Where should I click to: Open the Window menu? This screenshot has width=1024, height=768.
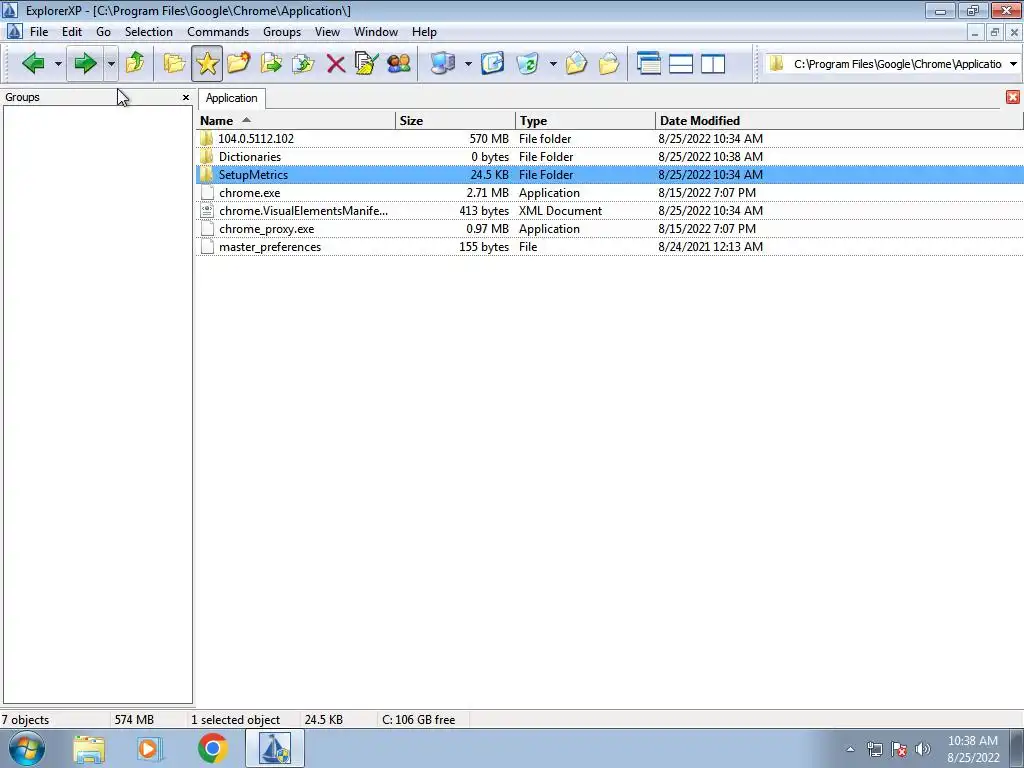[x=376, y=32]
